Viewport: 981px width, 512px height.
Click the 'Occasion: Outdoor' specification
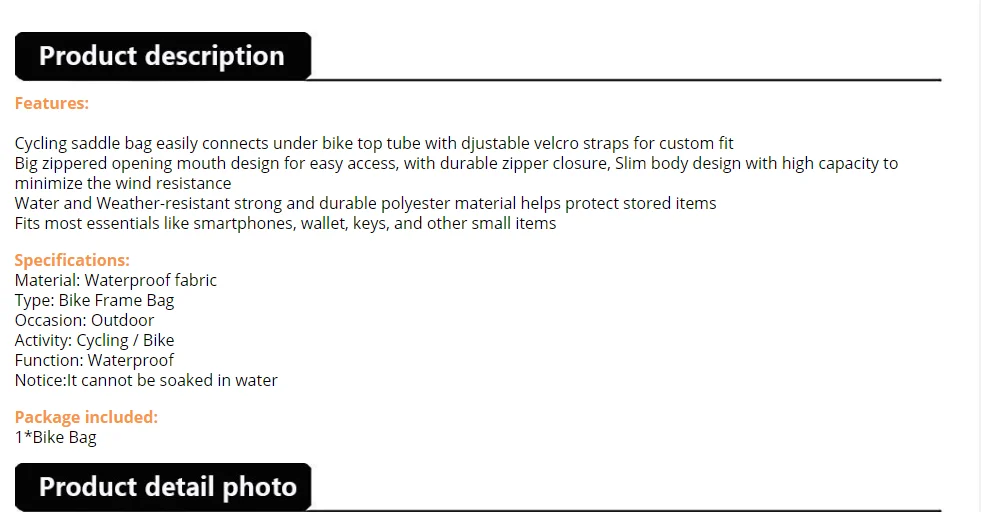(84, 320)
